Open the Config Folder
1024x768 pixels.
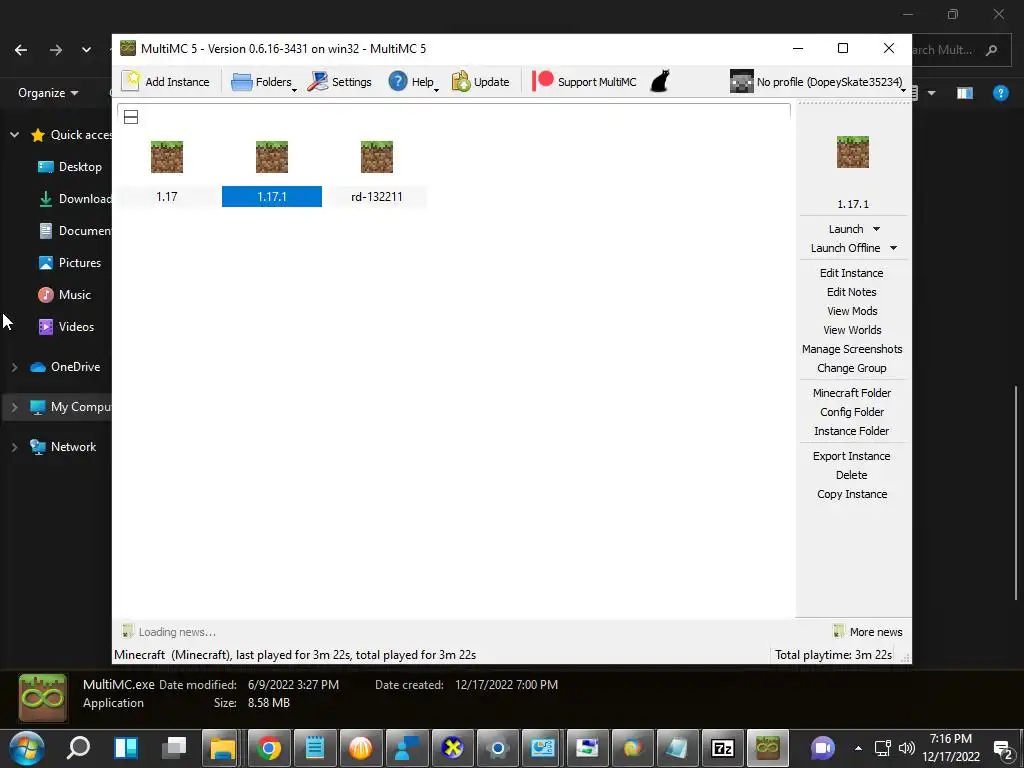852,411
